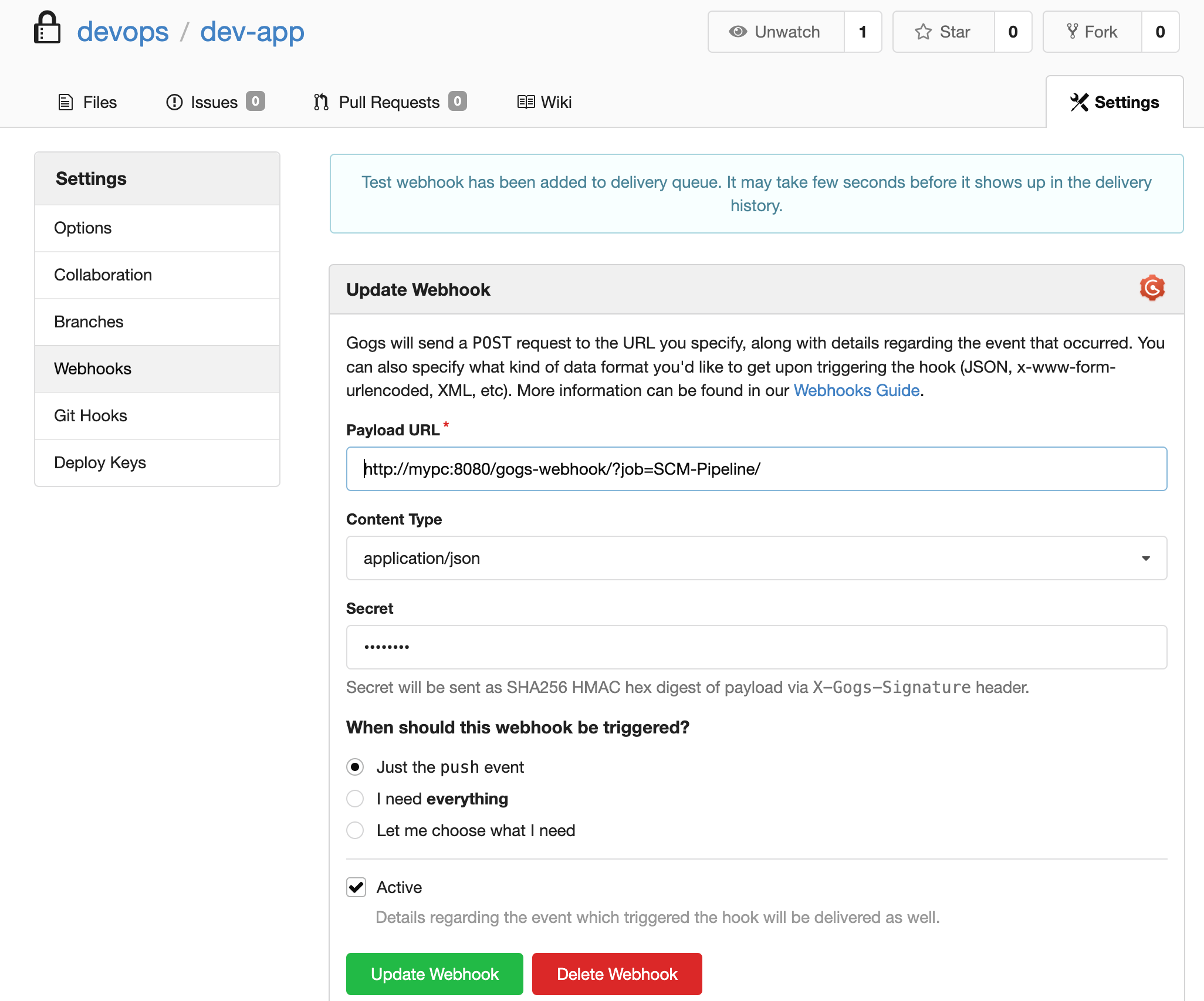This screenshot has height=1001, width=1204.
Task: Click the Gogs logo icon in webhook header
Action: click(1152, 288)
